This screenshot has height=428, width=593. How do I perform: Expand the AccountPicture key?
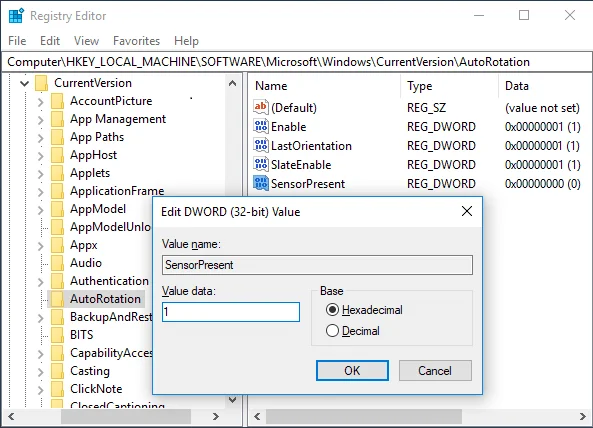[40, 102]
